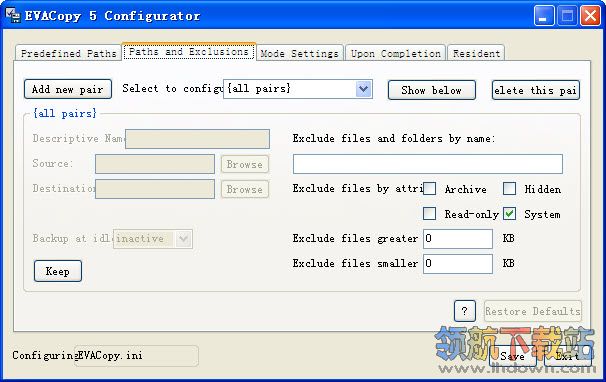Select the Paths and Exclusions tab
606x382 pixels.
[x=189, y=51]
